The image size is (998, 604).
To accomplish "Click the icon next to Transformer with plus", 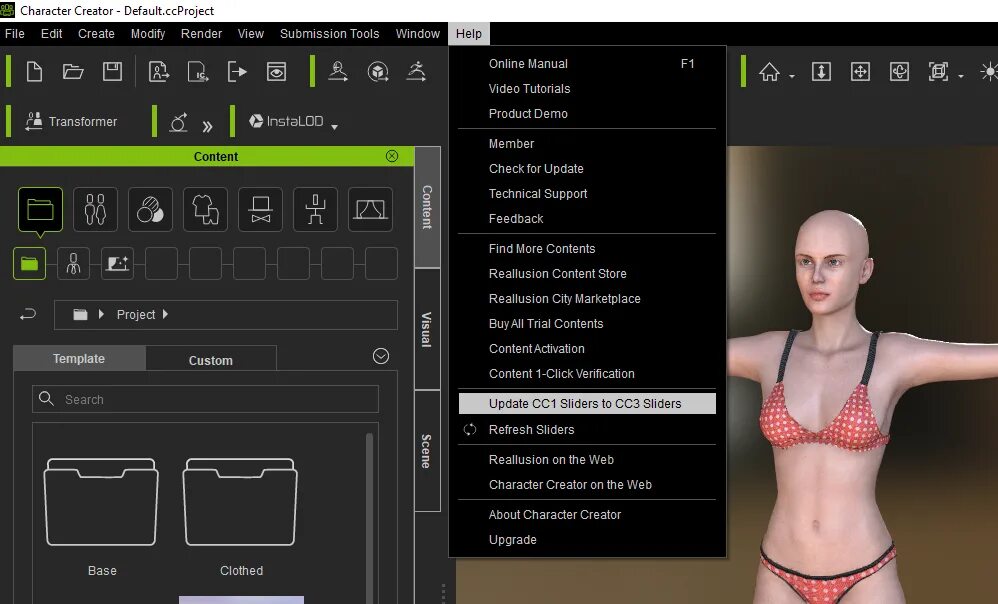I will 178,122.
